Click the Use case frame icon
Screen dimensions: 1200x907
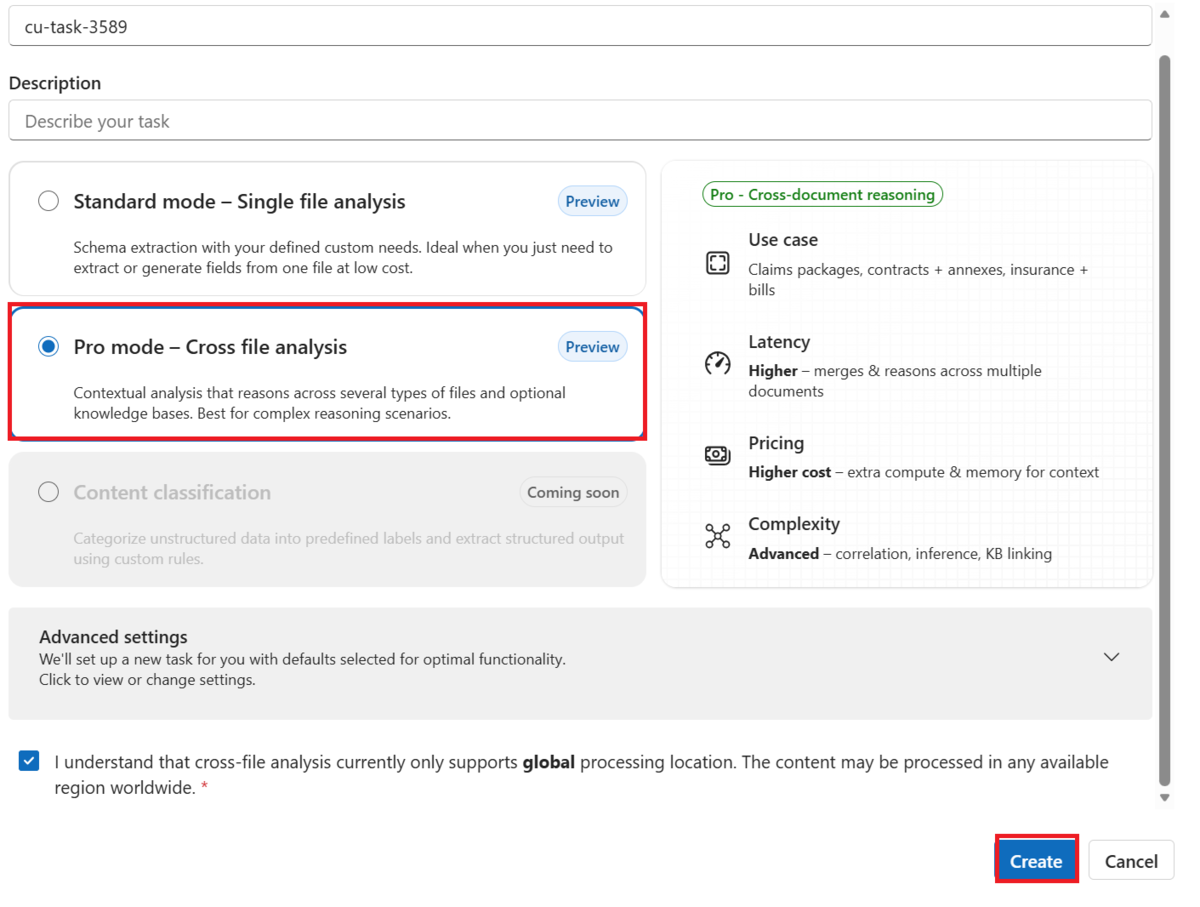click(x=717, y=263)
